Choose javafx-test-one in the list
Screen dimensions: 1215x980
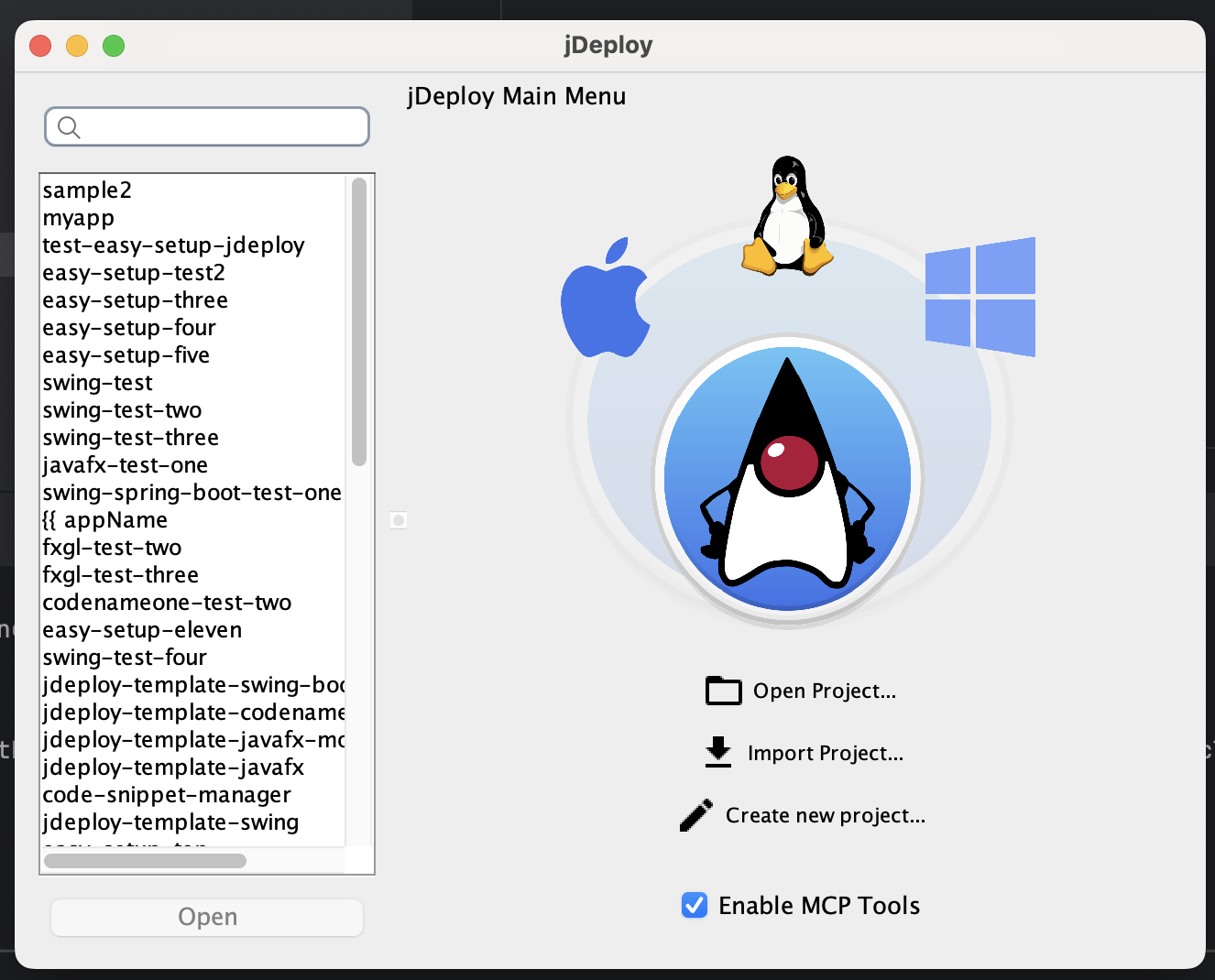tap(193, 465)
